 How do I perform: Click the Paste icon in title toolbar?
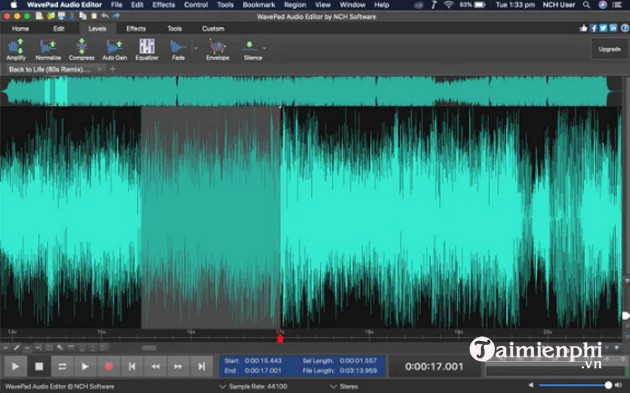[94, 16]
